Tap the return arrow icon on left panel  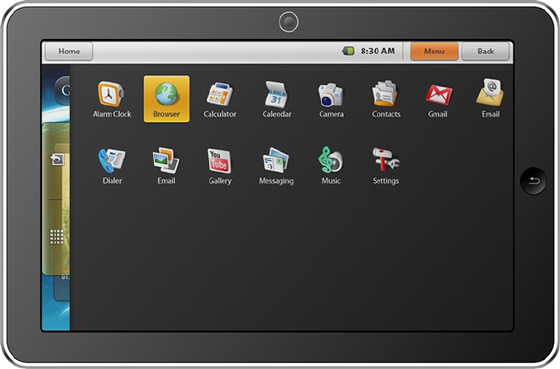click(57, 159)
